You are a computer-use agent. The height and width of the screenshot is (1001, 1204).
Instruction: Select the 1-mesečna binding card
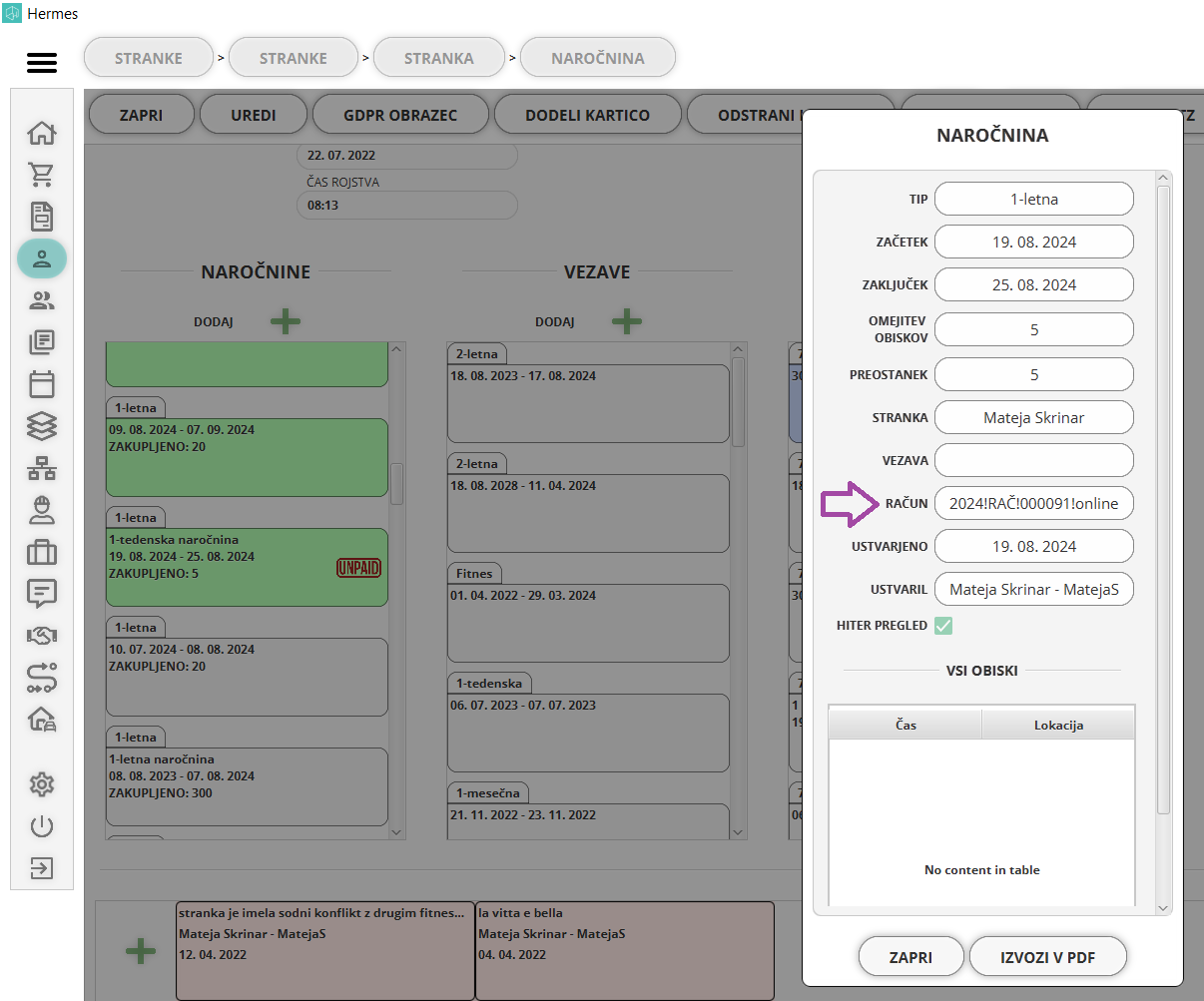pyautogui.click(x=588, y=820)
